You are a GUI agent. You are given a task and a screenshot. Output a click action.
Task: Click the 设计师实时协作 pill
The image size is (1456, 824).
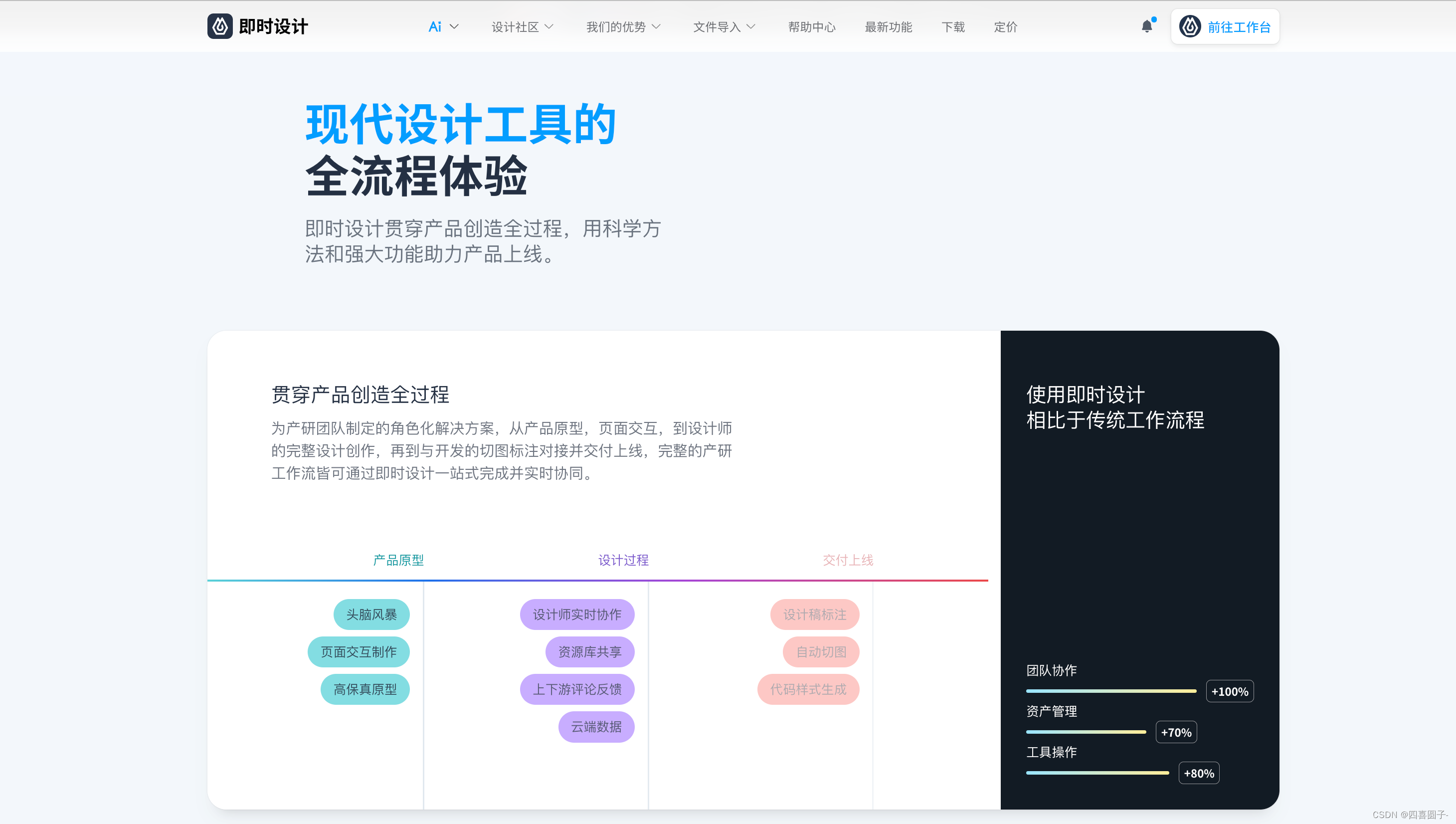coord(576,615)
